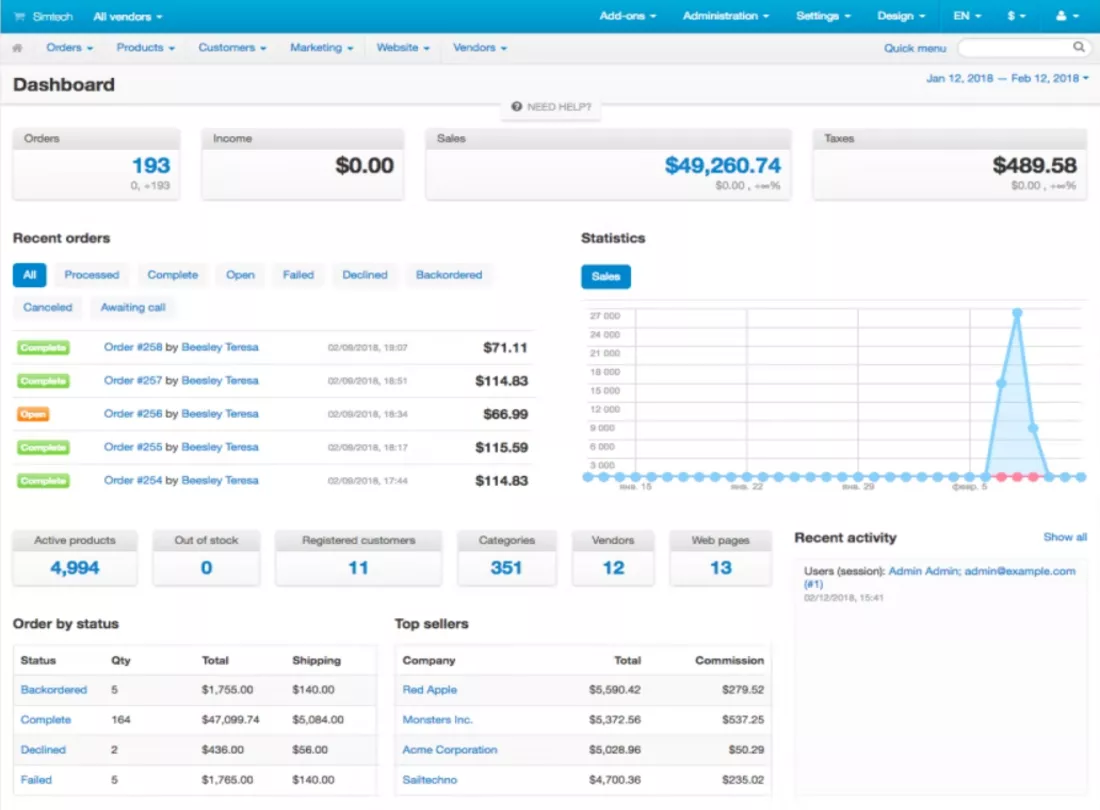1100x810 pixels.
Task: Open the Marketing menu
Action: point(321,48)
